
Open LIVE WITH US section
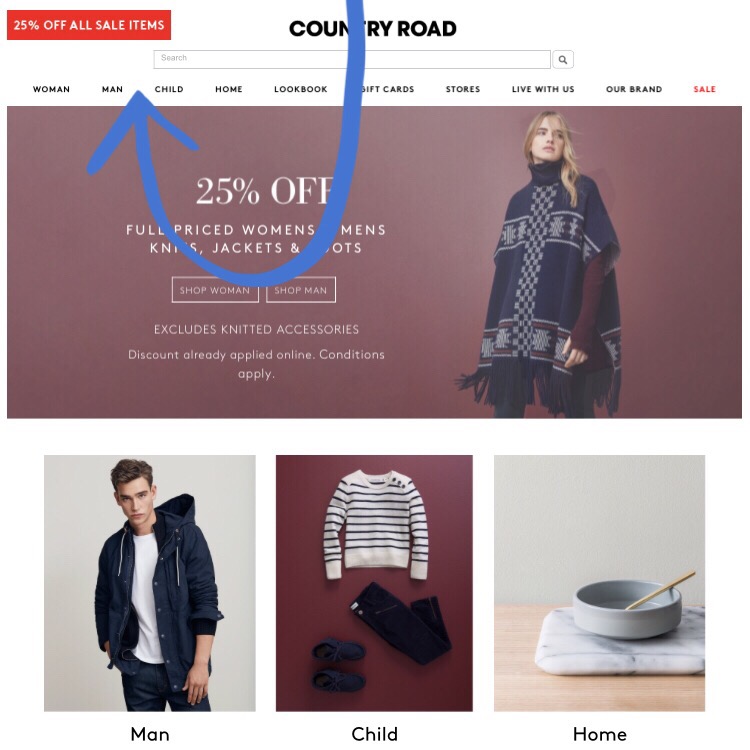coord(543,89)
